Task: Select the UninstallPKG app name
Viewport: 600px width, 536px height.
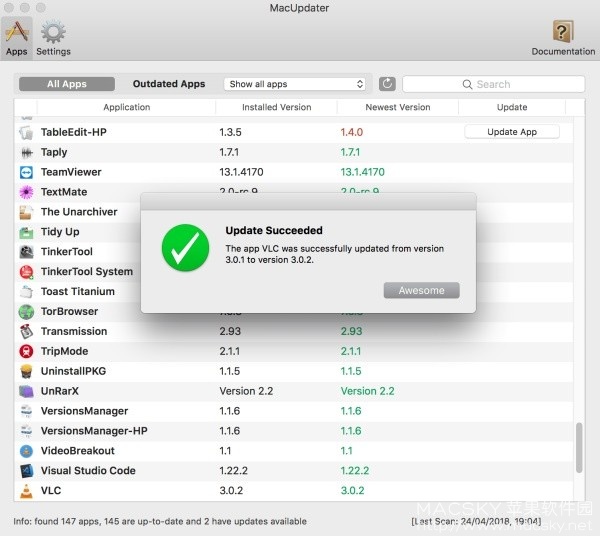Action: [x=73, y=371]
